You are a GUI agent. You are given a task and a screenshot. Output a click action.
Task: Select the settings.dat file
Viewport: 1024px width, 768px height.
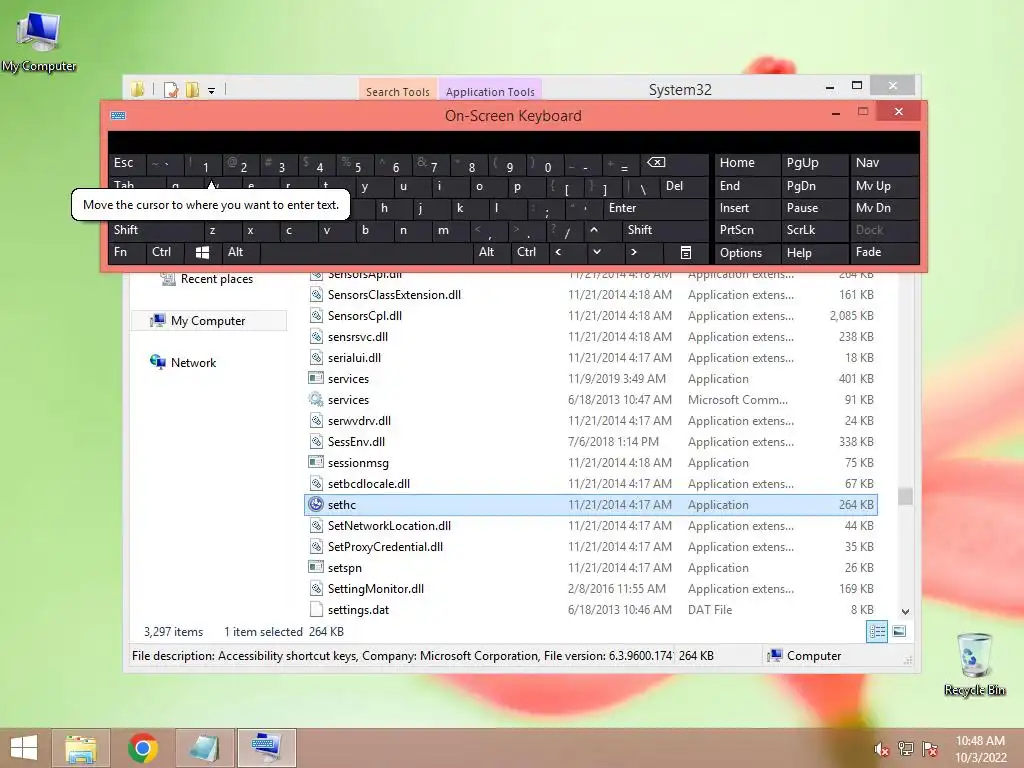(591, 609)
